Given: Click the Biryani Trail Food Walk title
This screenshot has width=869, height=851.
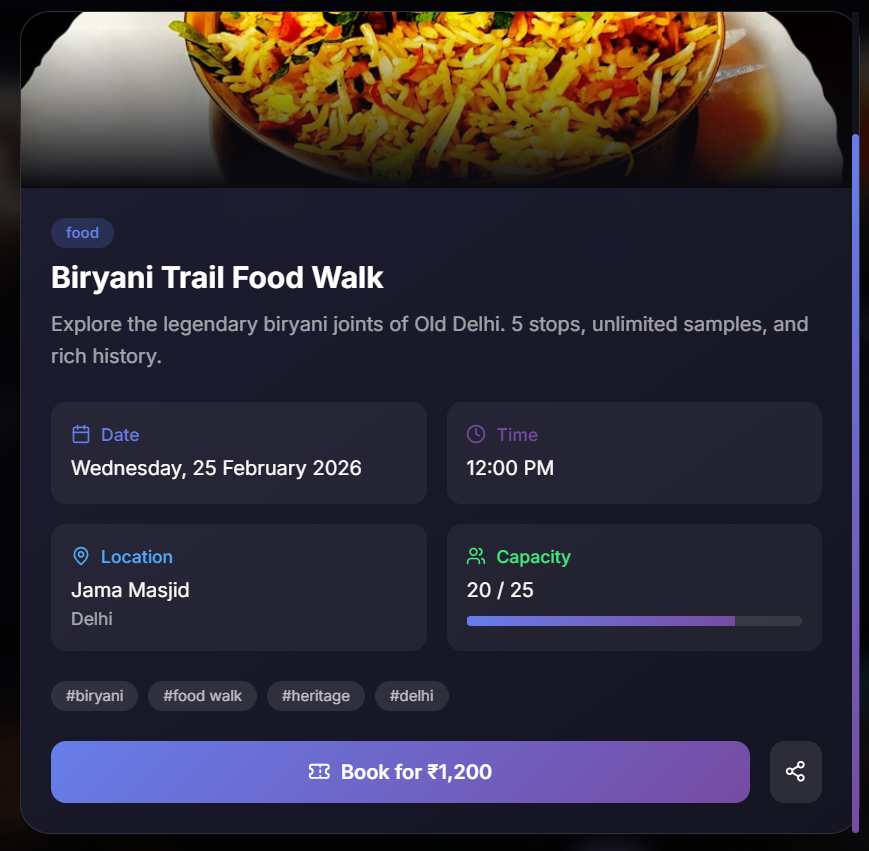Looking at the screenshot, I should click(x=217, y=277).
